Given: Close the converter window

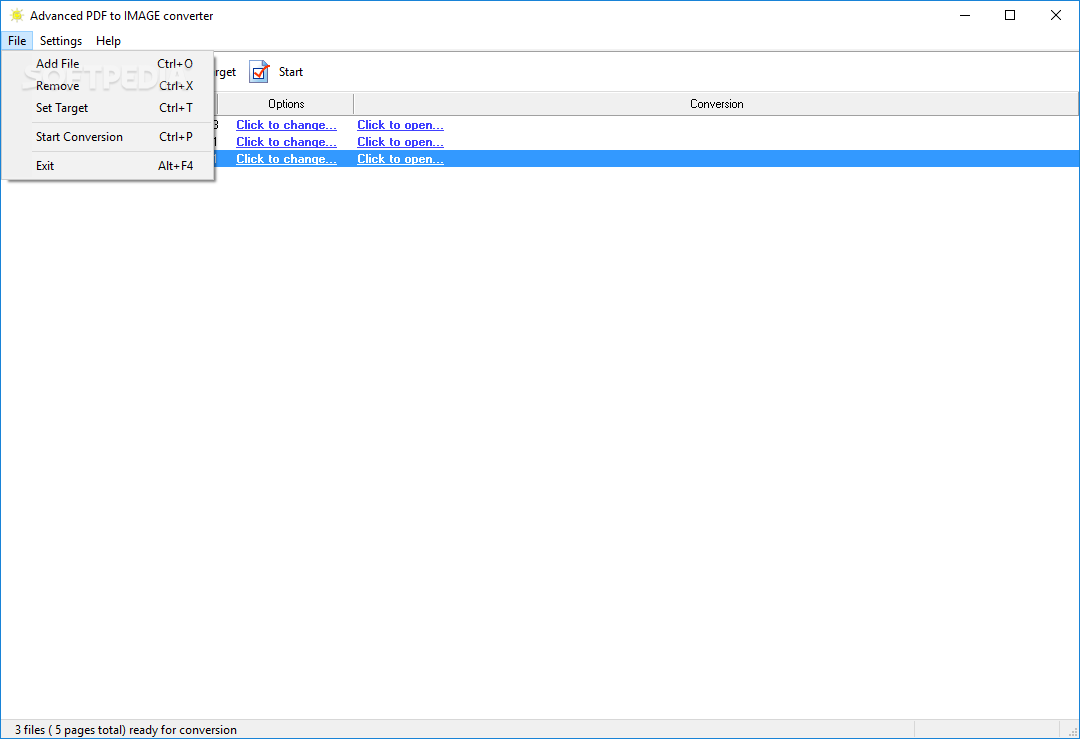Looking at the screenshot, I should [1055, 15].
